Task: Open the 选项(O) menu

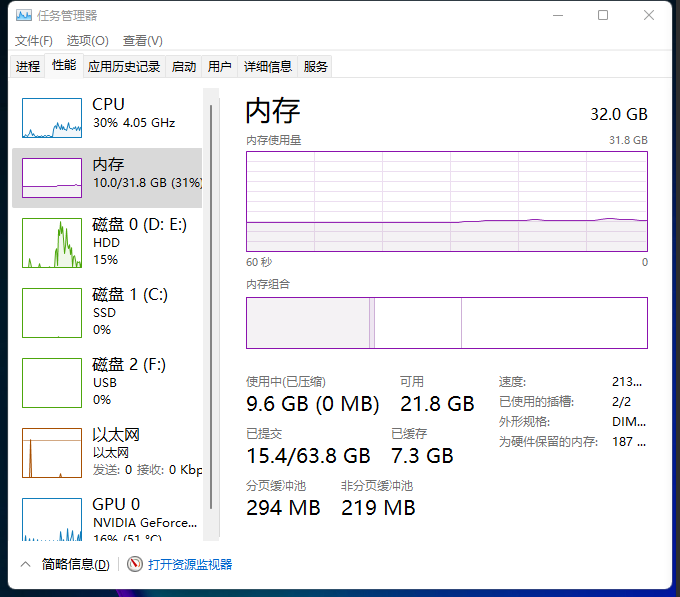Action: pos(87,41)
